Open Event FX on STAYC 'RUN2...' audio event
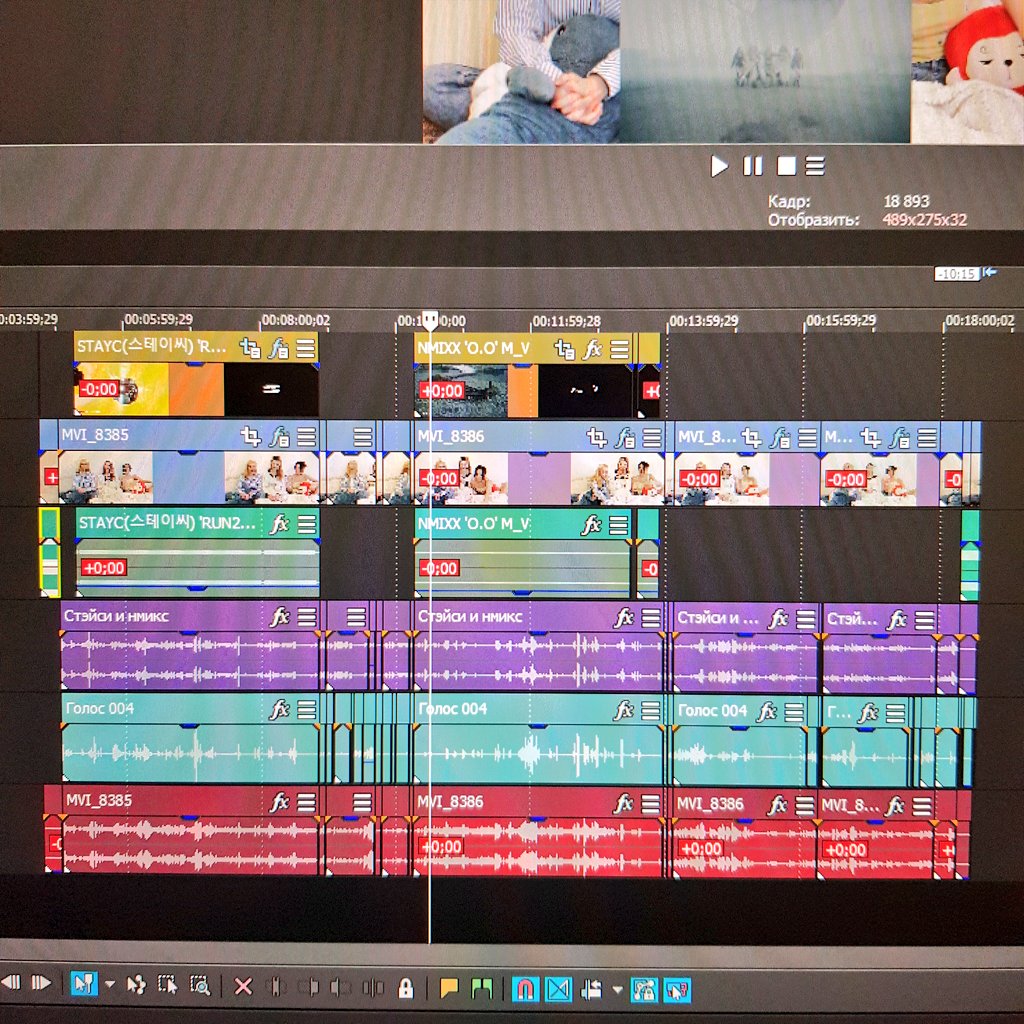The image size is (1024, 1024). (280, 524)
